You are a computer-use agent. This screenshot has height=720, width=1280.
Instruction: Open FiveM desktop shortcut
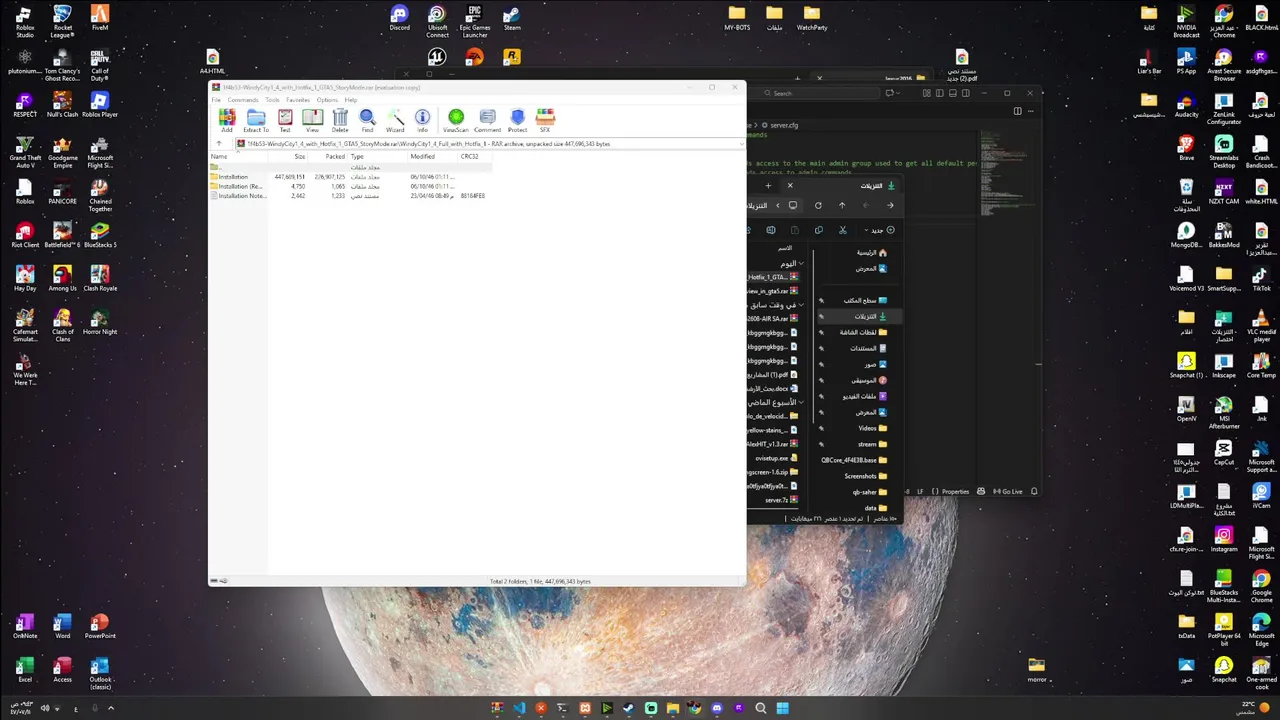click(99, 19)
